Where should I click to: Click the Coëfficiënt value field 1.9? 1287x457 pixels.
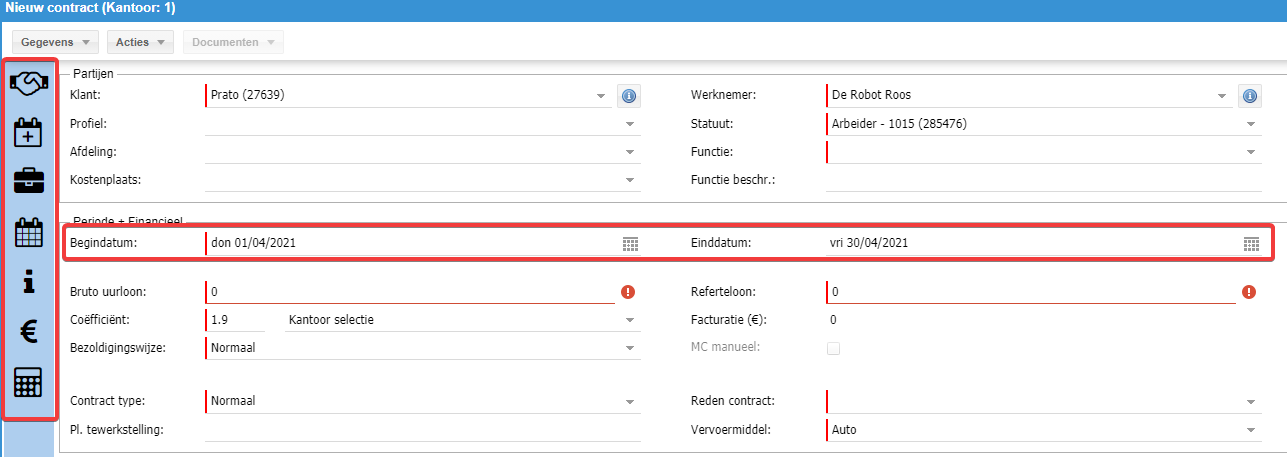point(235,320)
